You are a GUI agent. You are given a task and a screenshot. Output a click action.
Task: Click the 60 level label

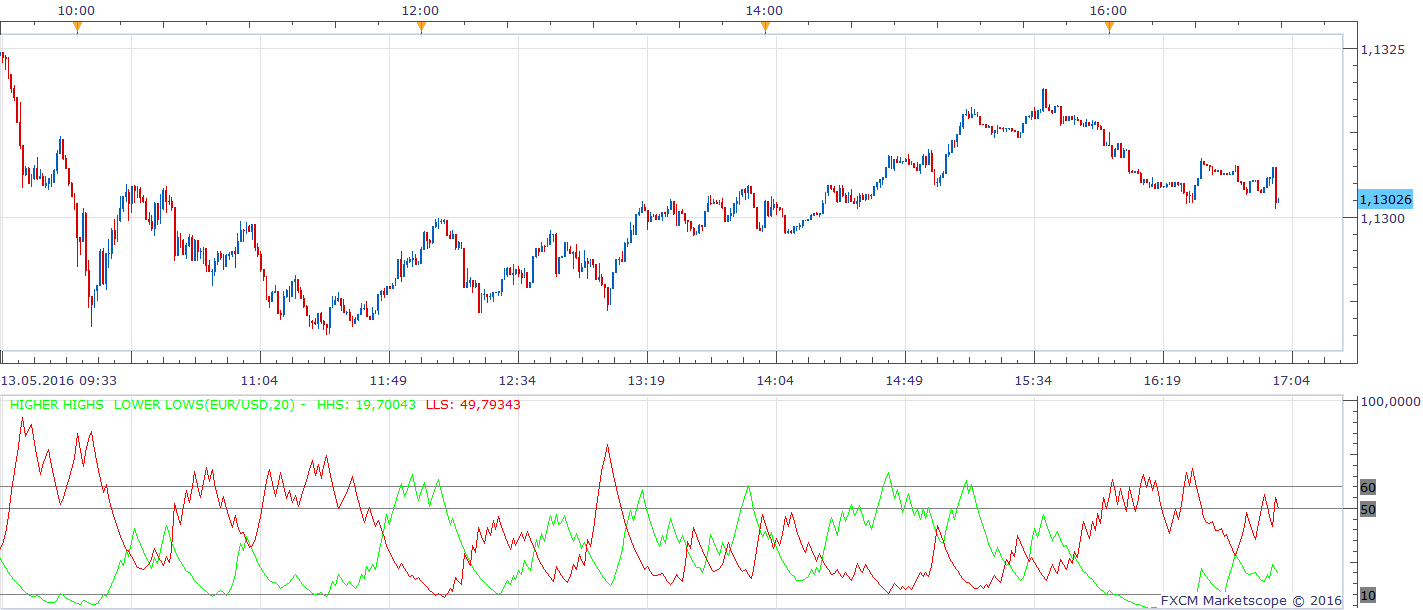(x=1368, y=487)
